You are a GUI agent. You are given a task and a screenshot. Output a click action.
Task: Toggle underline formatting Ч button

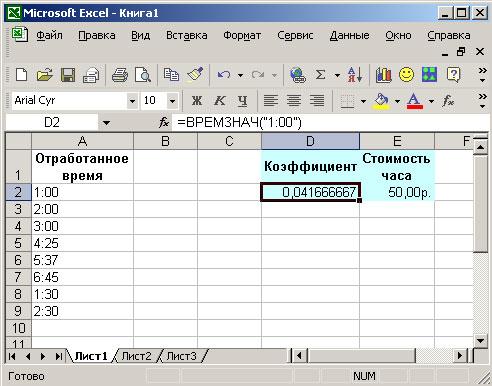(x=242, y=100)
